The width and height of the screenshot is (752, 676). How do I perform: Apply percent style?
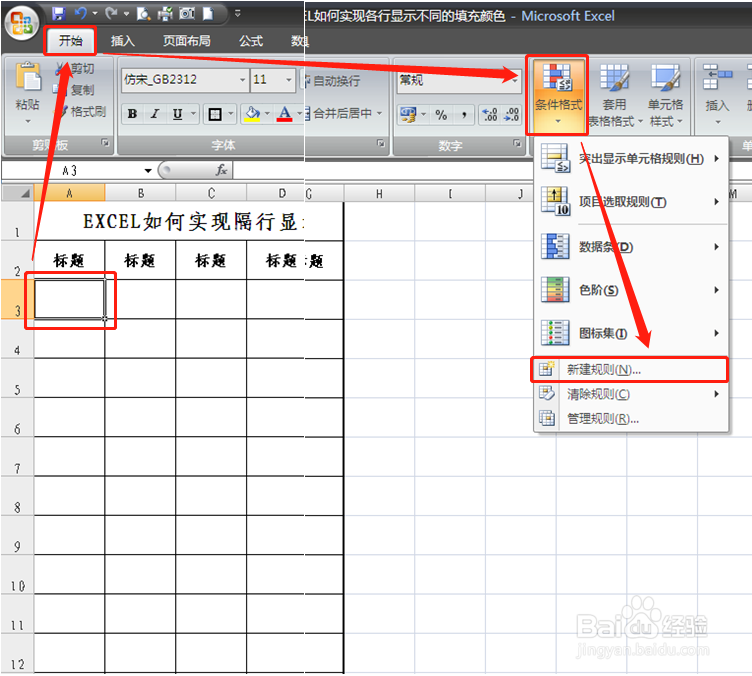click(441, 115)
